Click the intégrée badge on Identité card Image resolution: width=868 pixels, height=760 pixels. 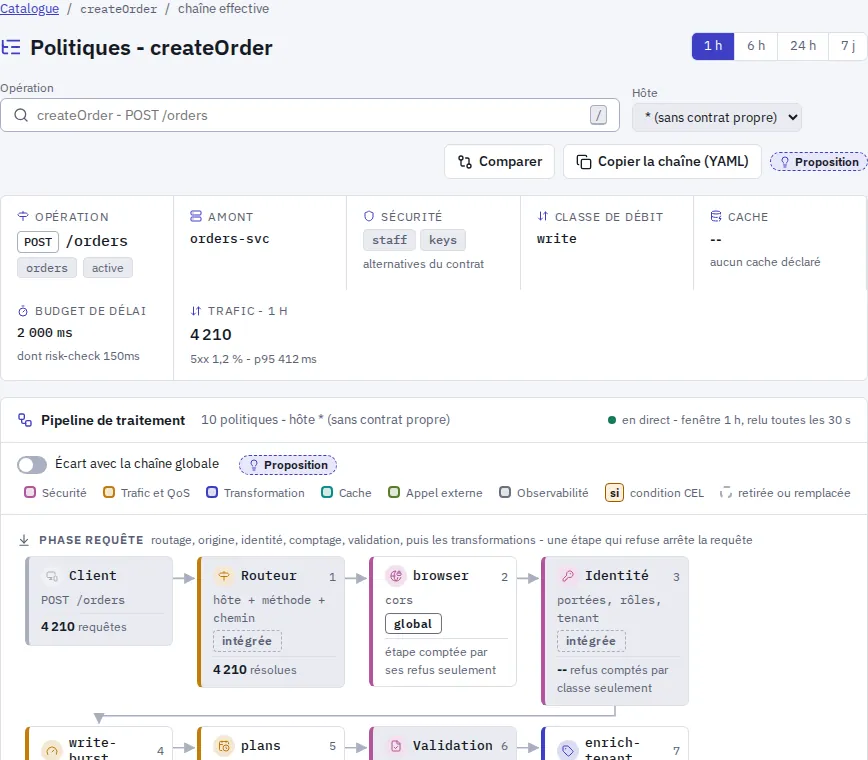click(591, 641)
